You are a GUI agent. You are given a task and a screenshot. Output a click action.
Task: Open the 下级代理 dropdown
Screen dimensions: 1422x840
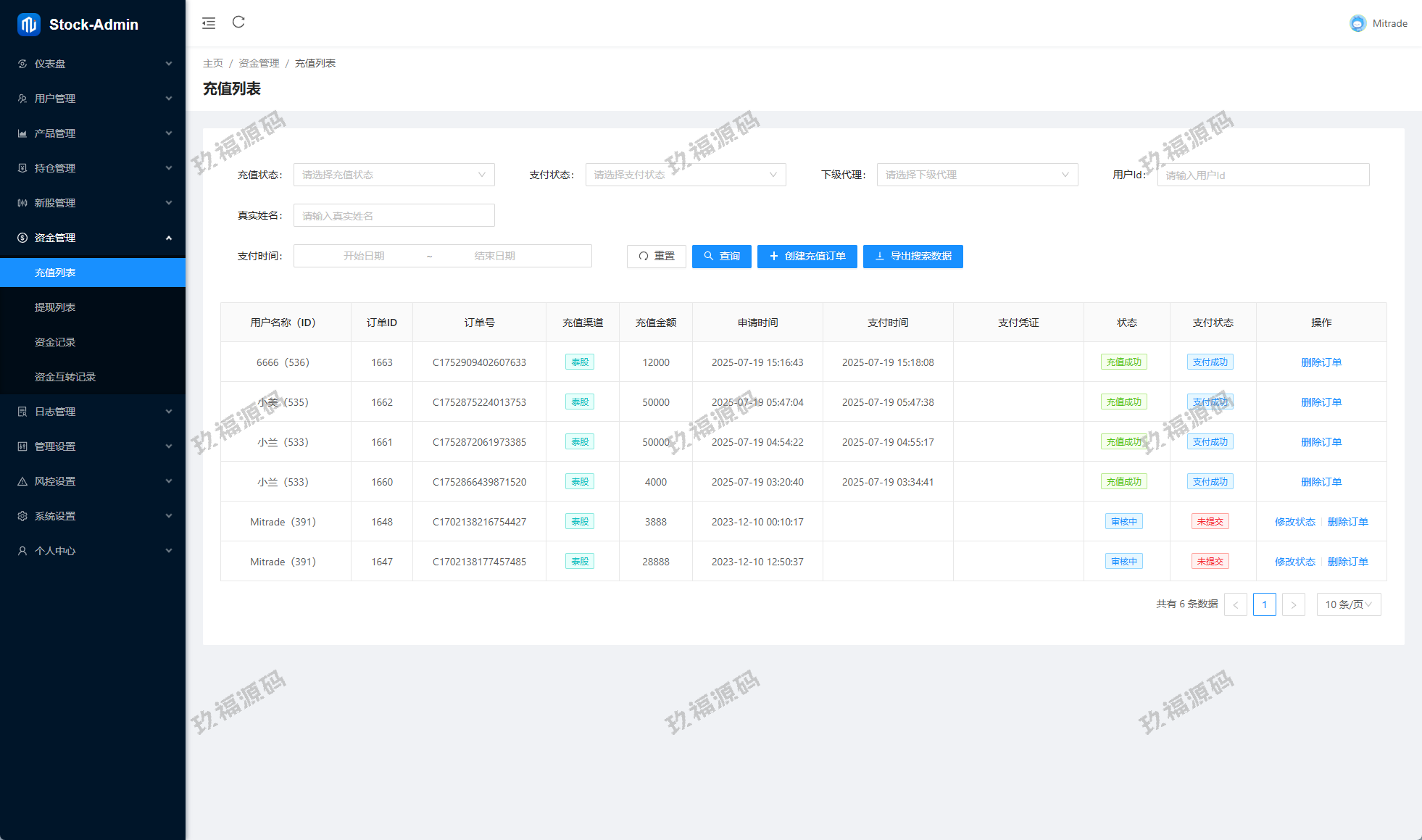(x=977, y=175)
